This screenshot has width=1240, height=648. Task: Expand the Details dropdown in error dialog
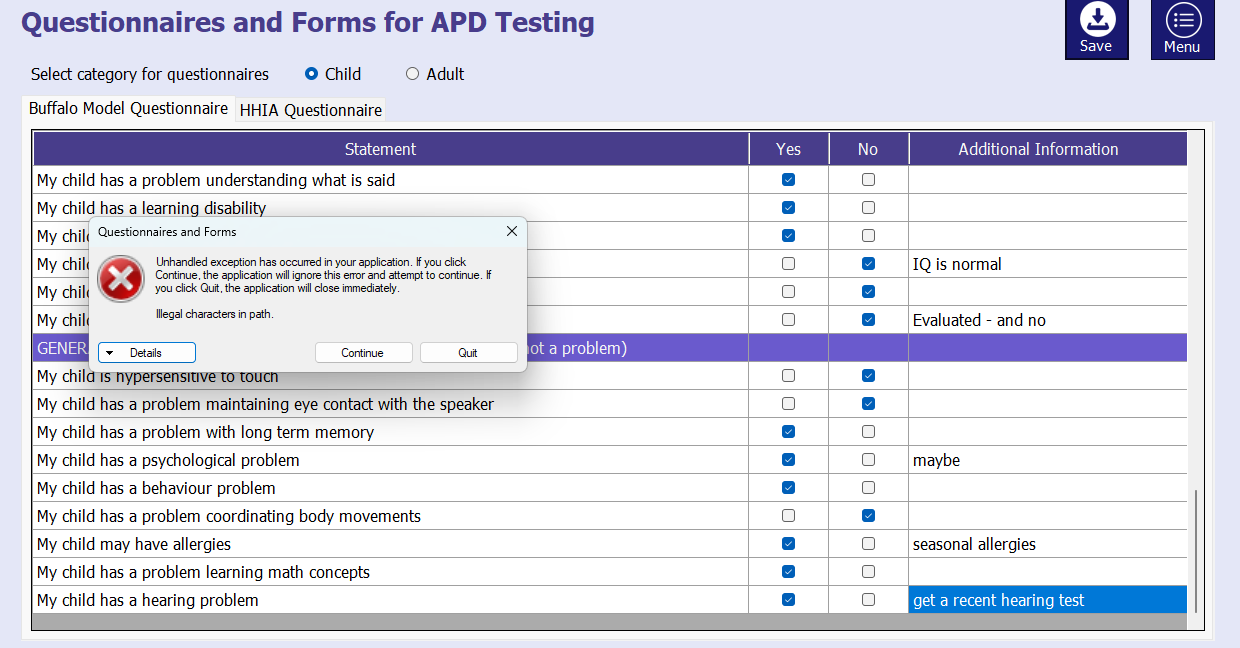(146, 353)
